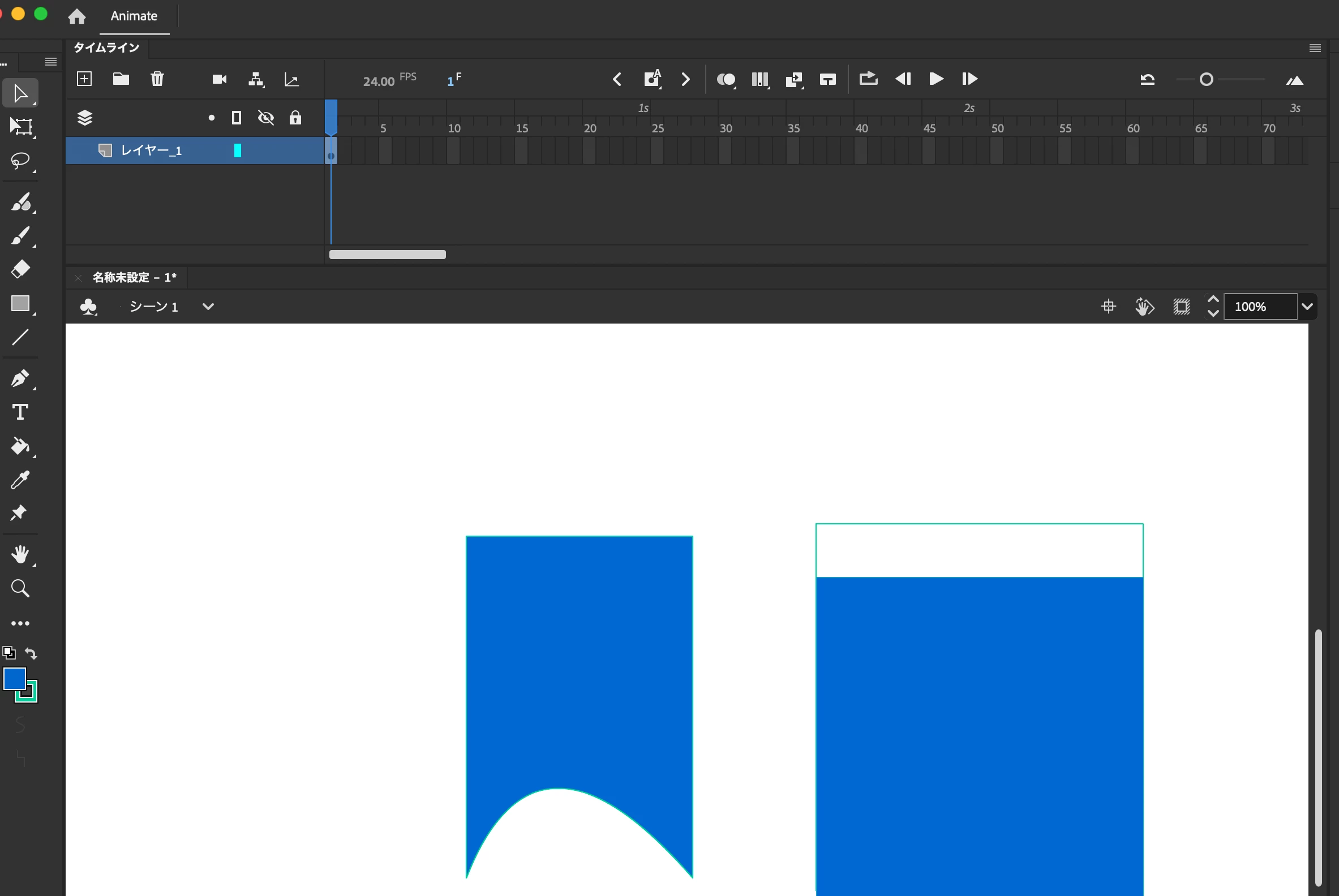Viewport: 1339px width, 896px height.
Task: Toggle onion skin in the timeline
Action: [x=726, y=79]
